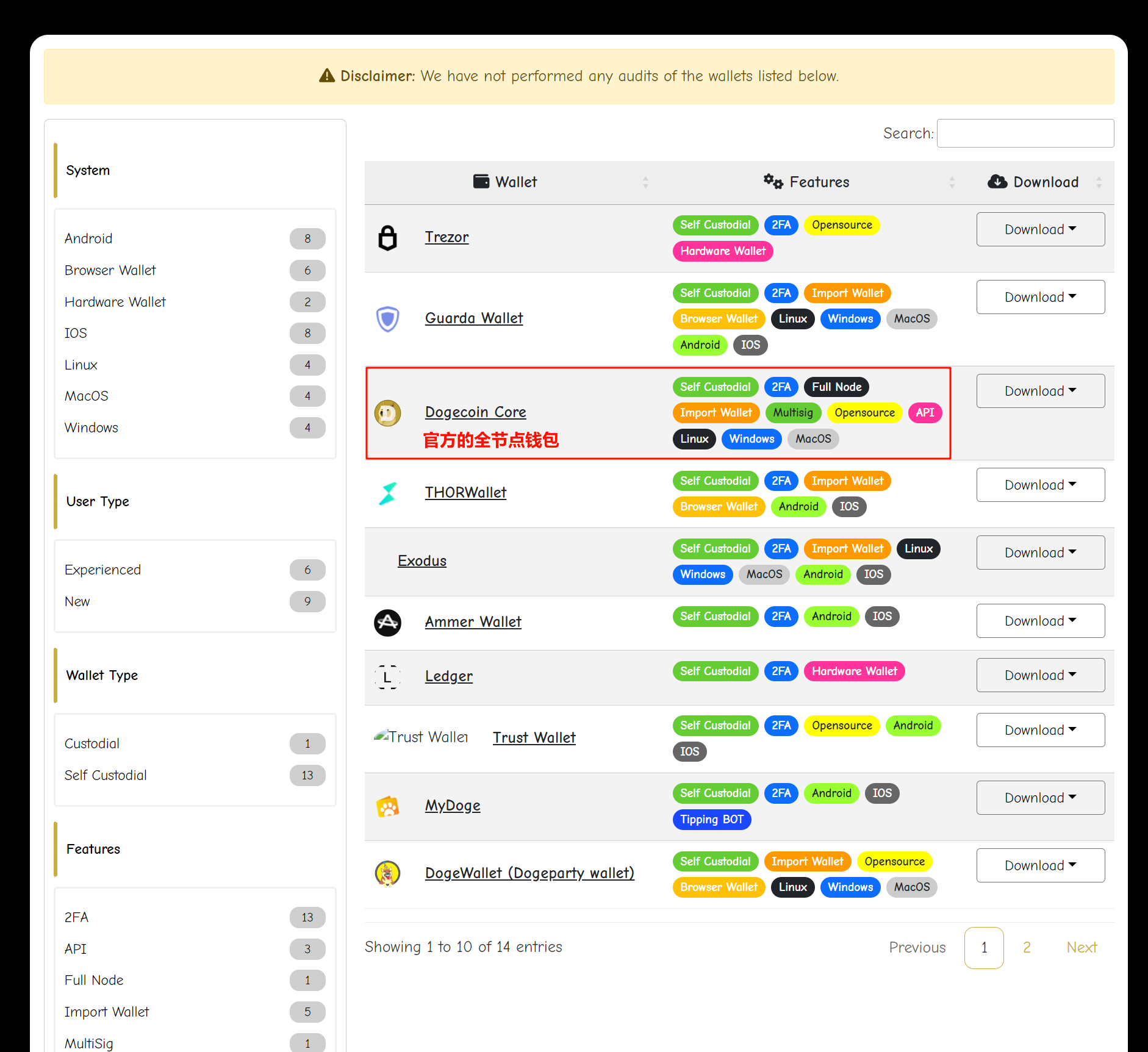Sort table by Wallet column arrows
The height and width of the screenshot is (1052, 1148).
coord(645,182)
